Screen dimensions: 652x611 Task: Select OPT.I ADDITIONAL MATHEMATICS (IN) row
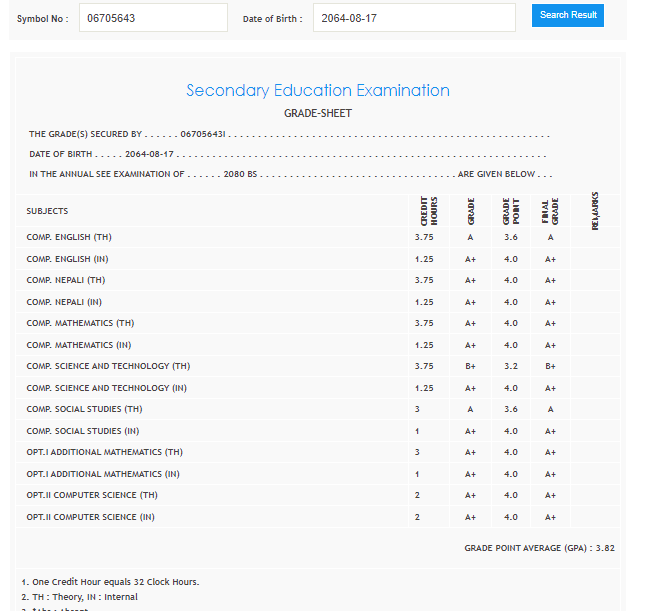pos(103,474)
